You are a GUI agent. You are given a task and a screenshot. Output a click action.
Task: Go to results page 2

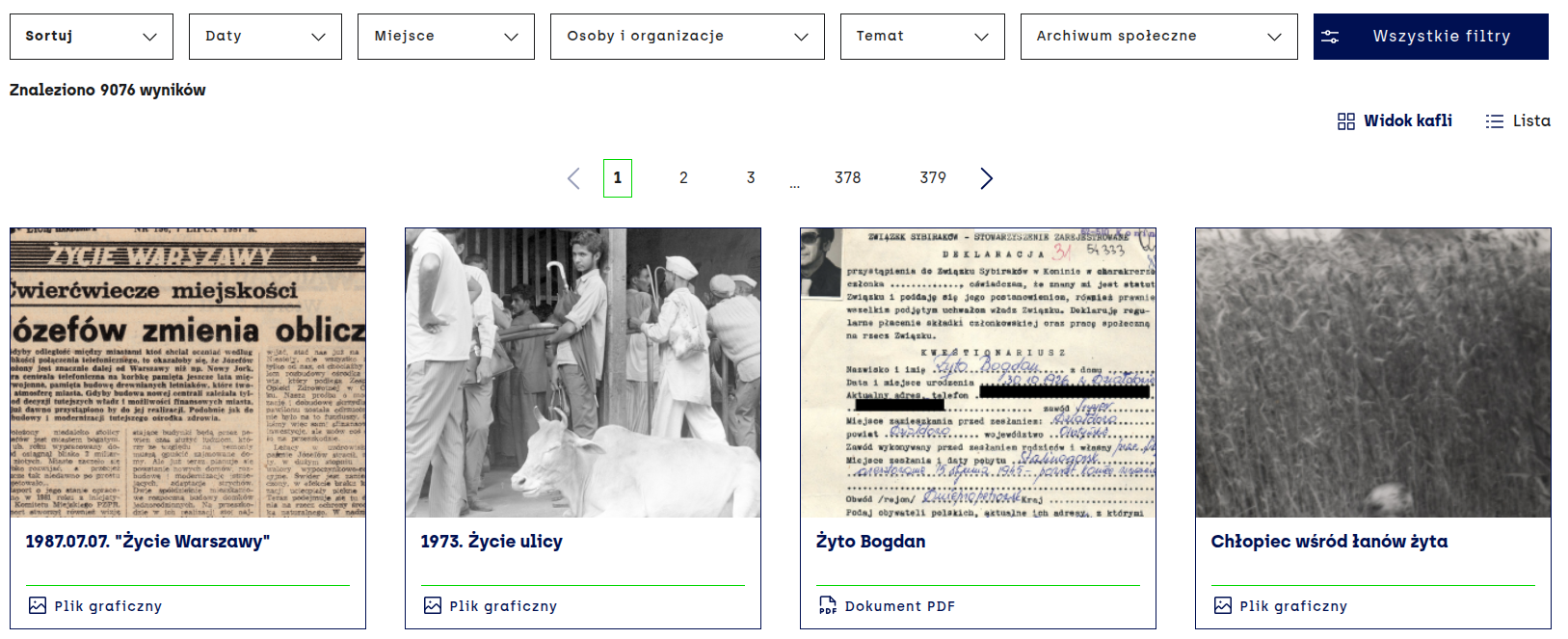pyautogui.click(x=683, y=178)
